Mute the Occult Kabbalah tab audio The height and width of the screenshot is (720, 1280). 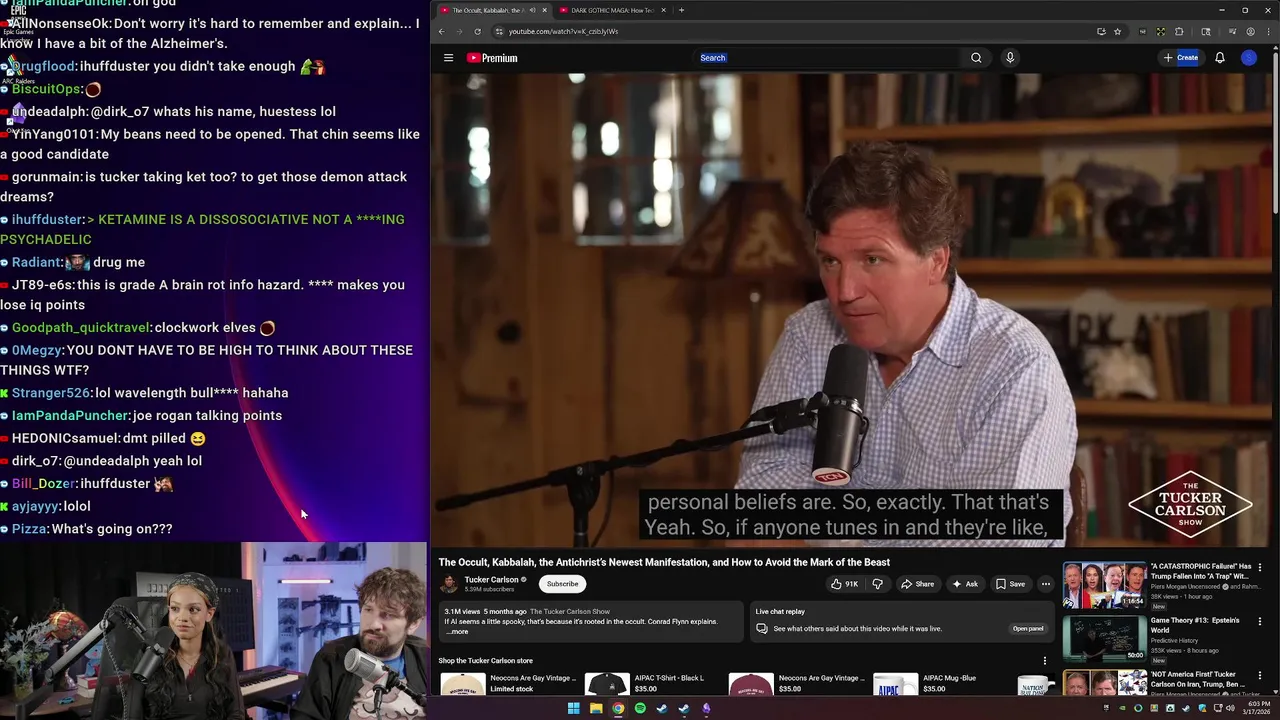coord(533,10)
